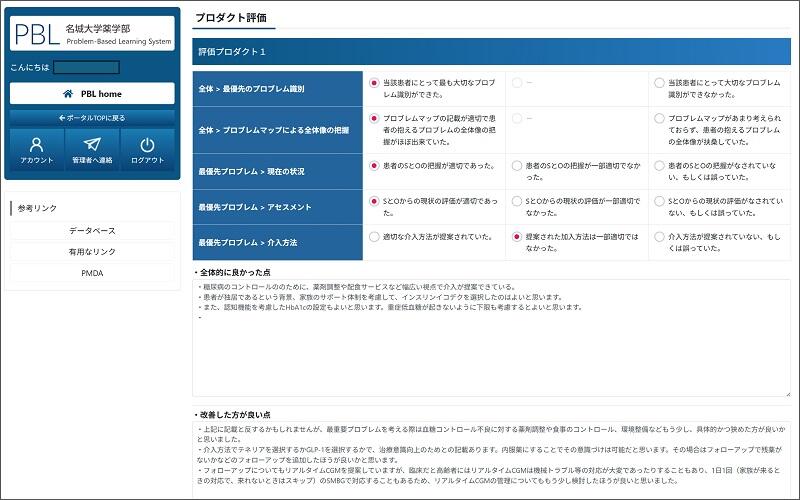Select 当該患者にとって大切なプロブレム識別ができなかった radio
The image size is (800, 500).
click(x=659, y=83)
